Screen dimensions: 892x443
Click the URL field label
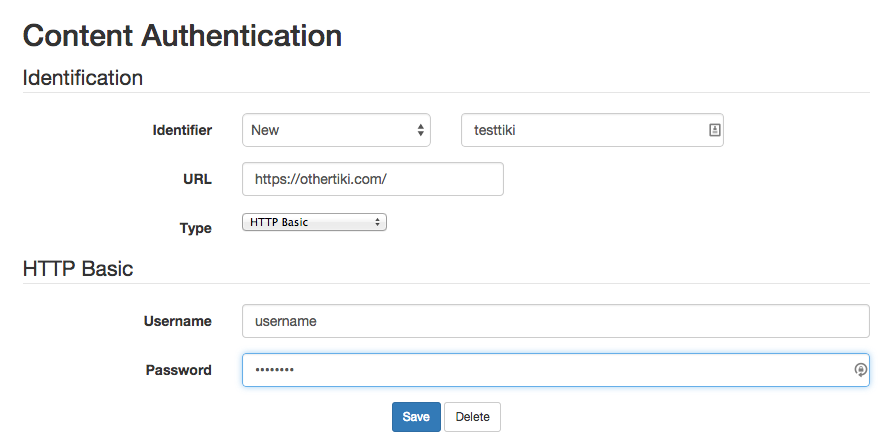[x=197, y=180]
